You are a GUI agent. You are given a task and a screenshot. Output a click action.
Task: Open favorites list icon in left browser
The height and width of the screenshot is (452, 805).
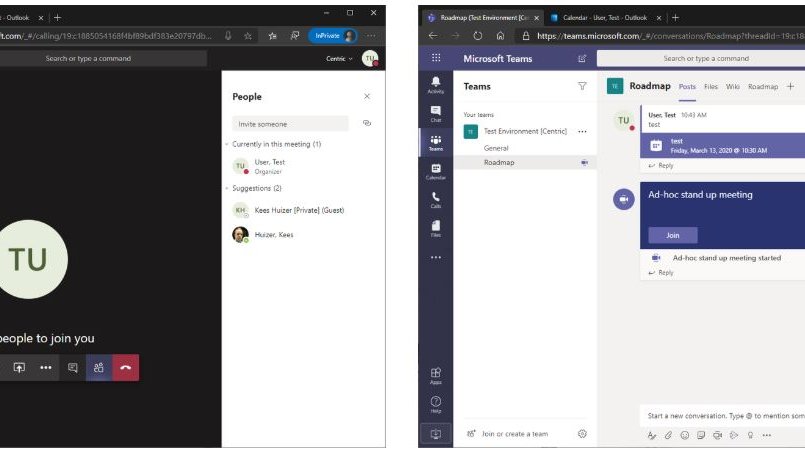click(273, 36)
